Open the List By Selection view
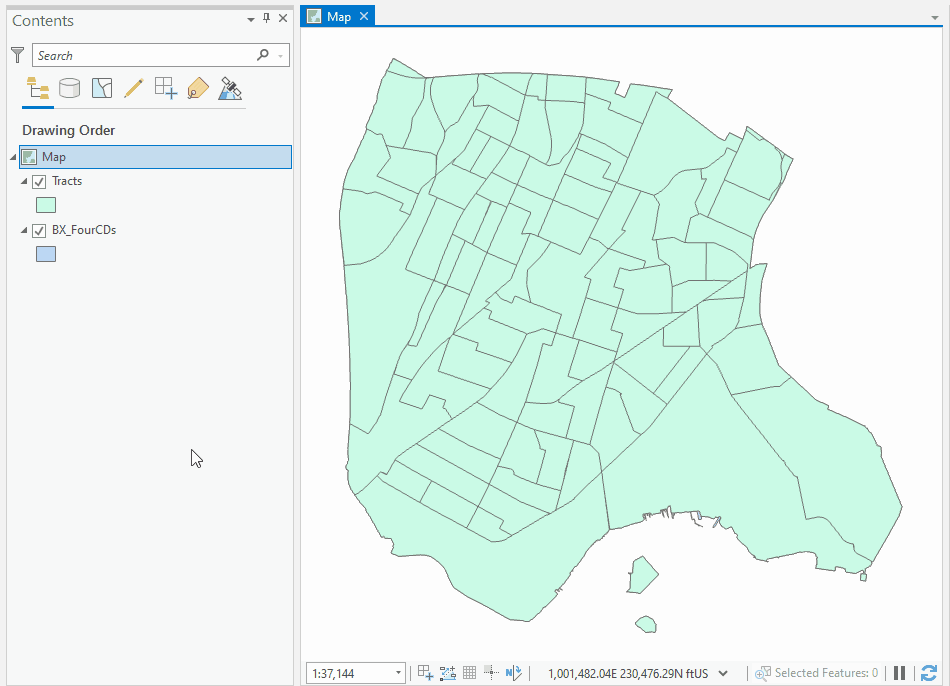 tap(101, 88)
